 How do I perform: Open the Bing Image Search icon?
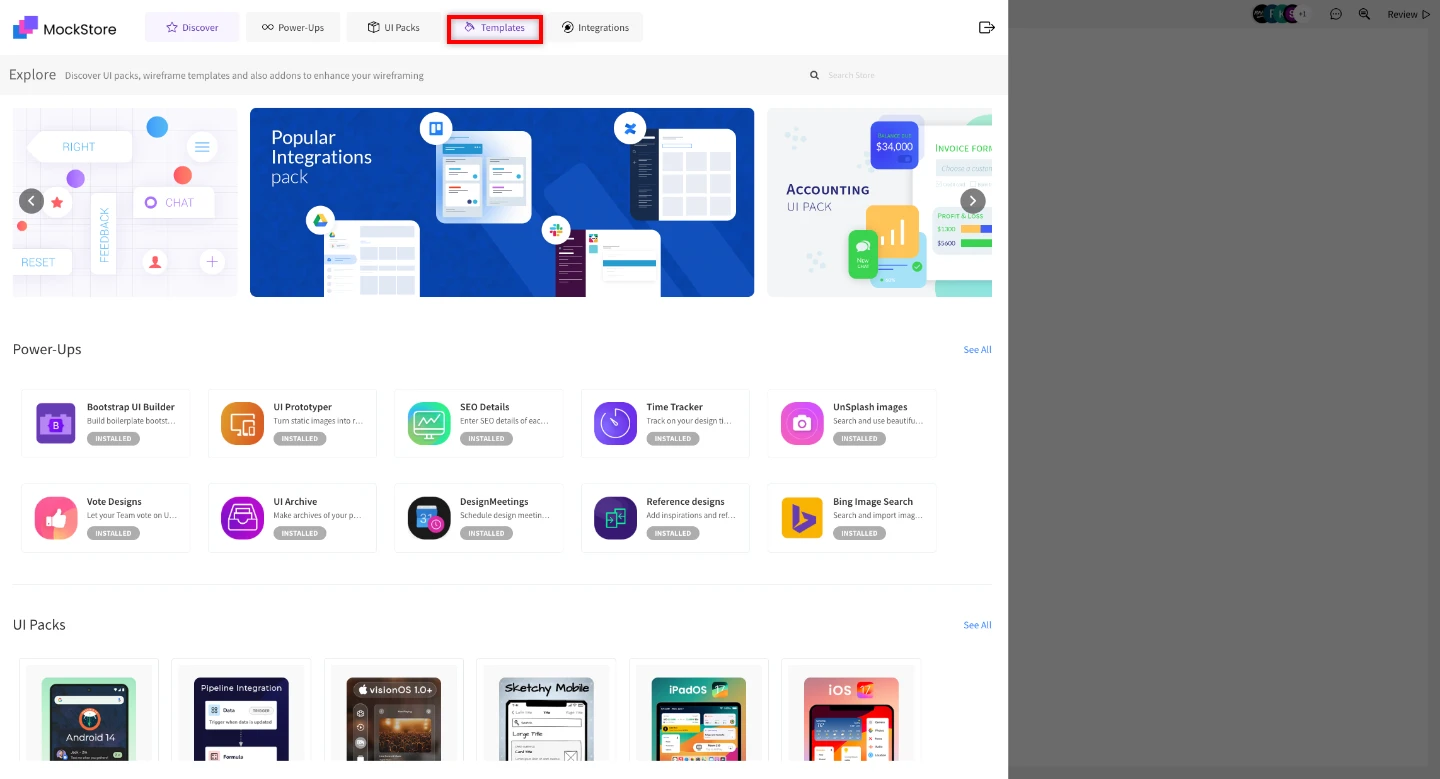coord(801,518)
